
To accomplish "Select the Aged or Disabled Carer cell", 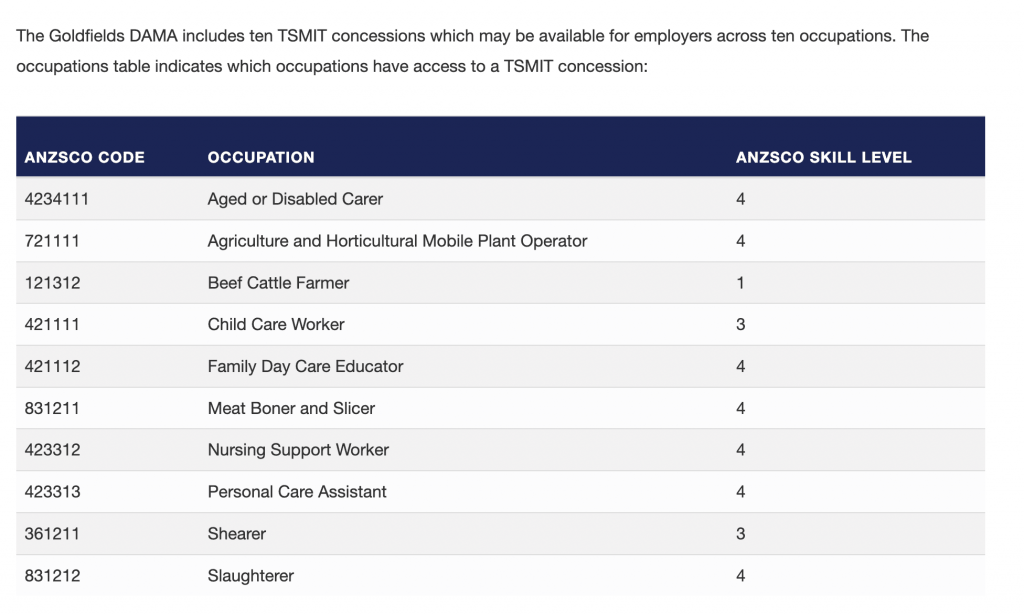I will [295, 199].
